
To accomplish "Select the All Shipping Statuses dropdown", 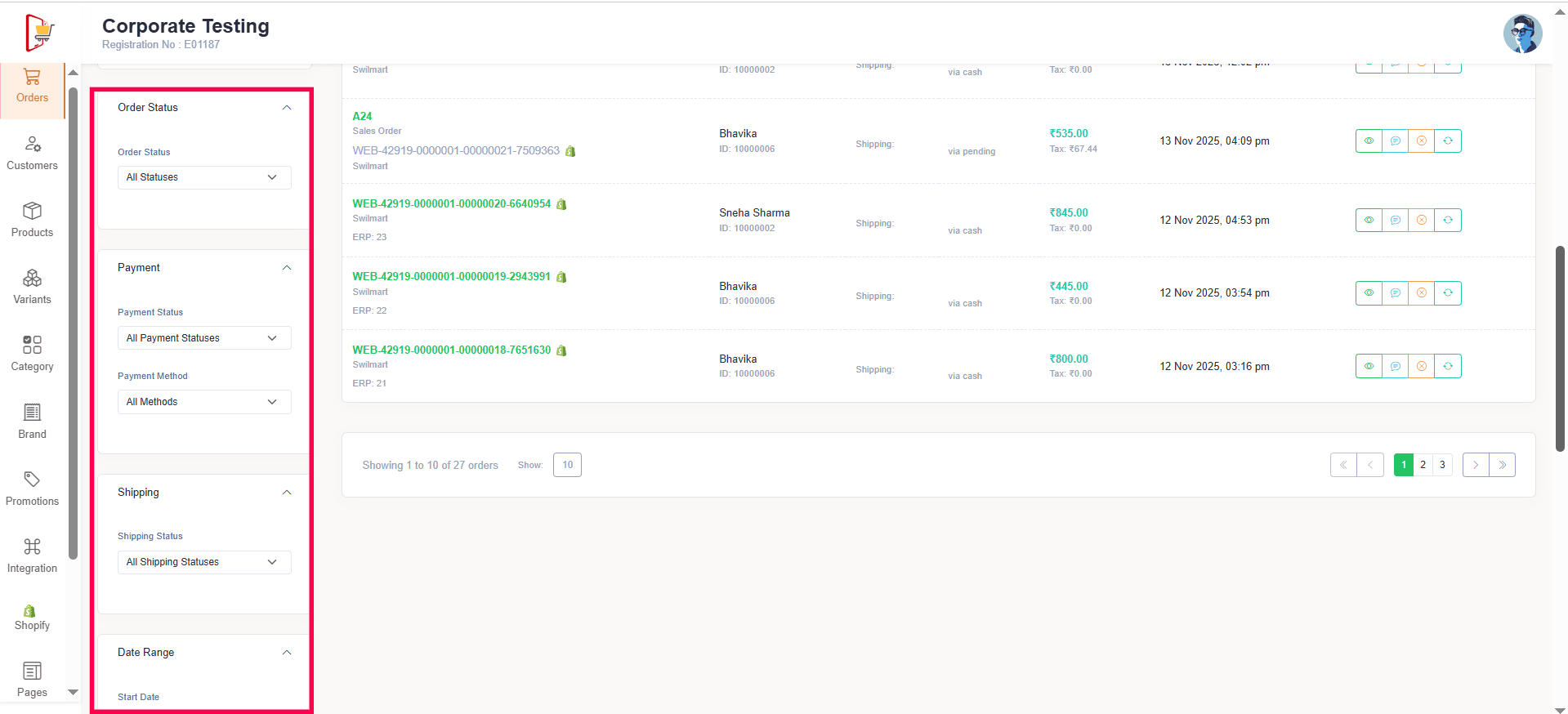I will [203, 562].
